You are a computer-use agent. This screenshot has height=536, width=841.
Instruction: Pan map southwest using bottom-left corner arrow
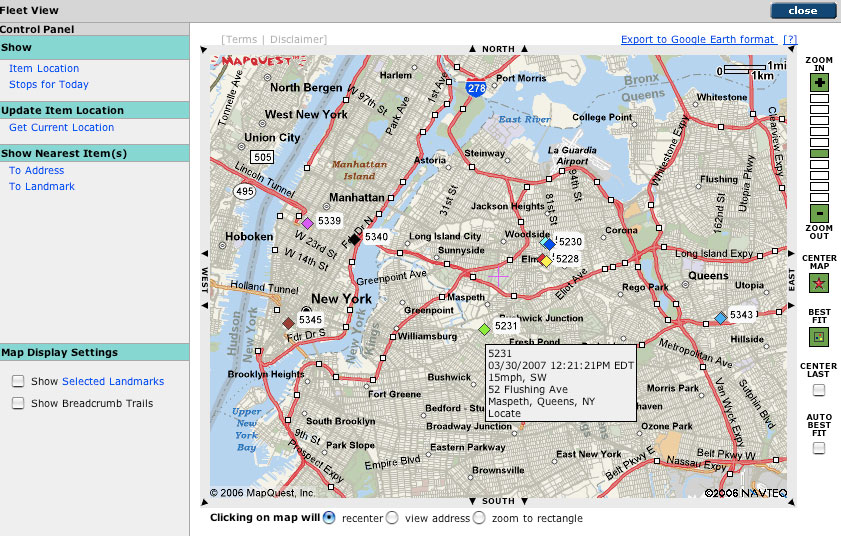204,502
